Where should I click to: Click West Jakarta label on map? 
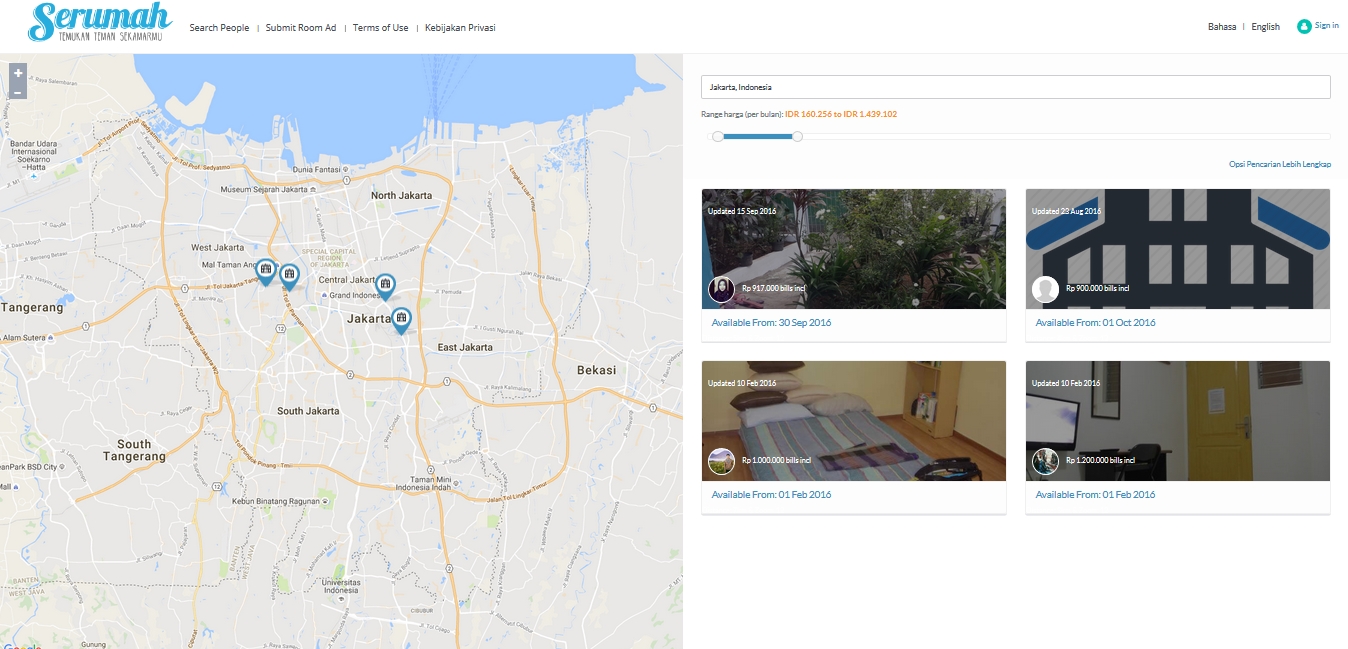coord(217,247)
